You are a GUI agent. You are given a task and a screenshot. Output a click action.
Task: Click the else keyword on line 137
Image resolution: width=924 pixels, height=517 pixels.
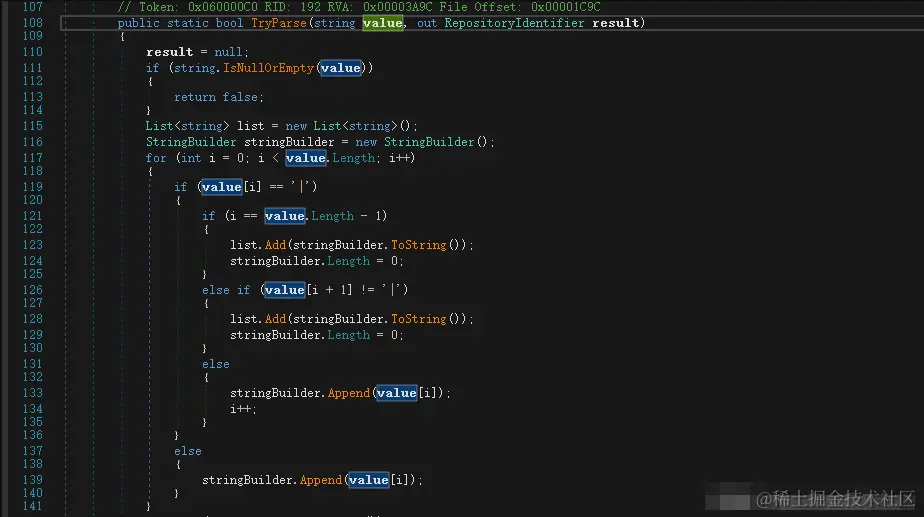187,451
